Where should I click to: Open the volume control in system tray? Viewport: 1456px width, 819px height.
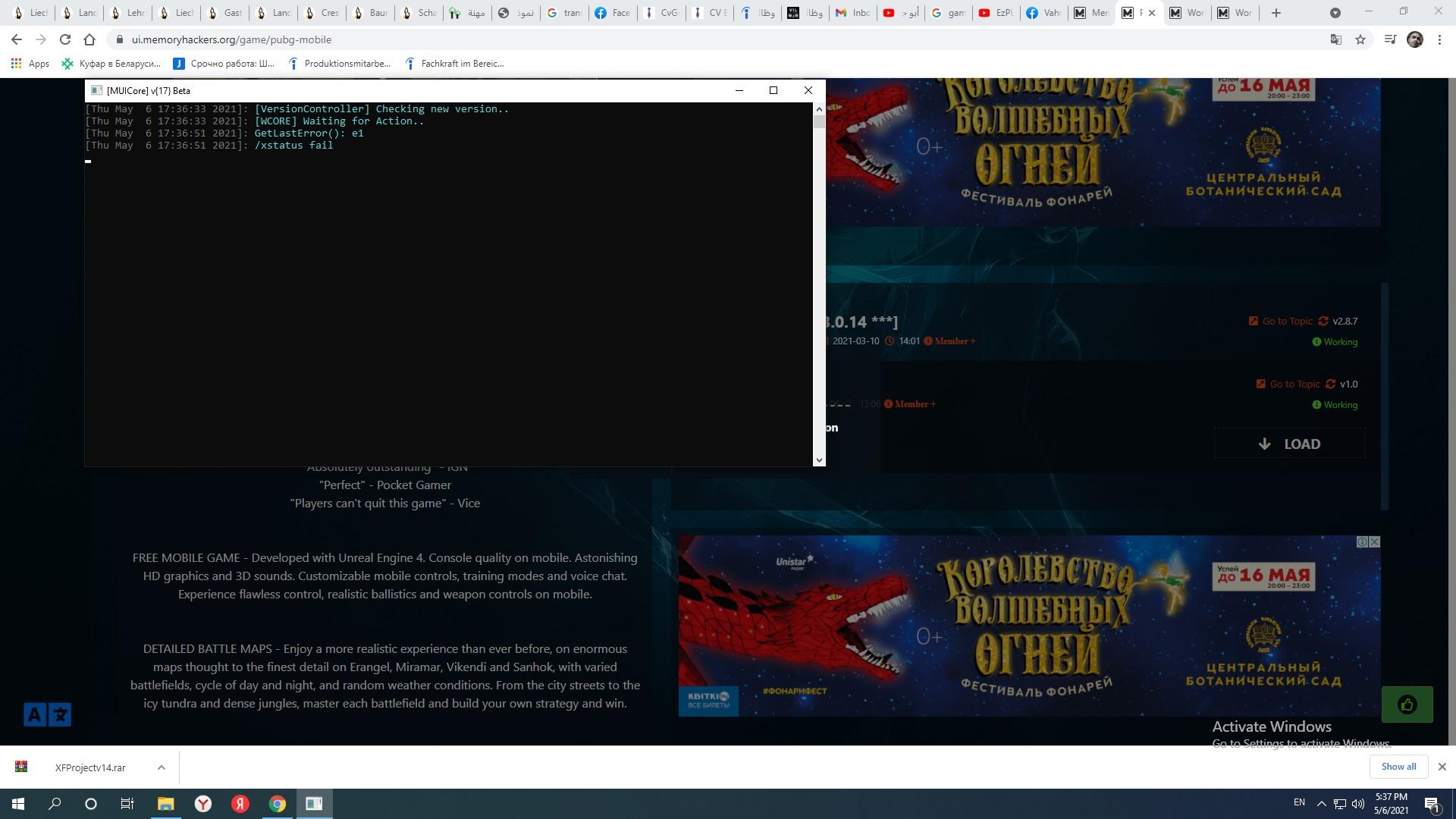point(1358,804)
